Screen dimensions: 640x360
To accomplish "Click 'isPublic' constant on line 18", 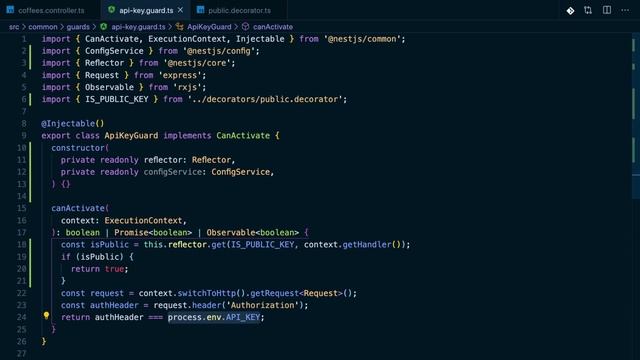I will (x=109, y=244).
